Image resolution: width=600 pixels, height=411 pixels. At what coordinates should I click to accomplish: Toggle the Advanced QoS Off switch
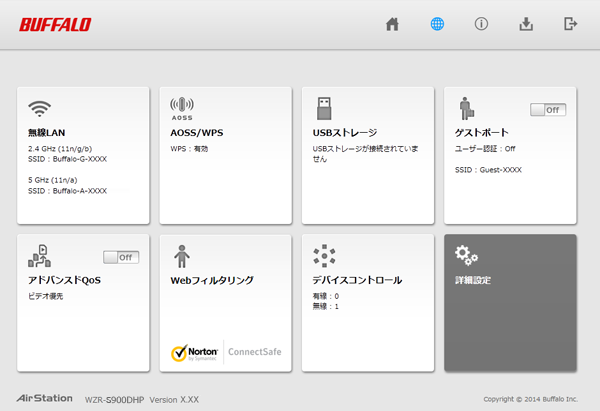[121, 257]
